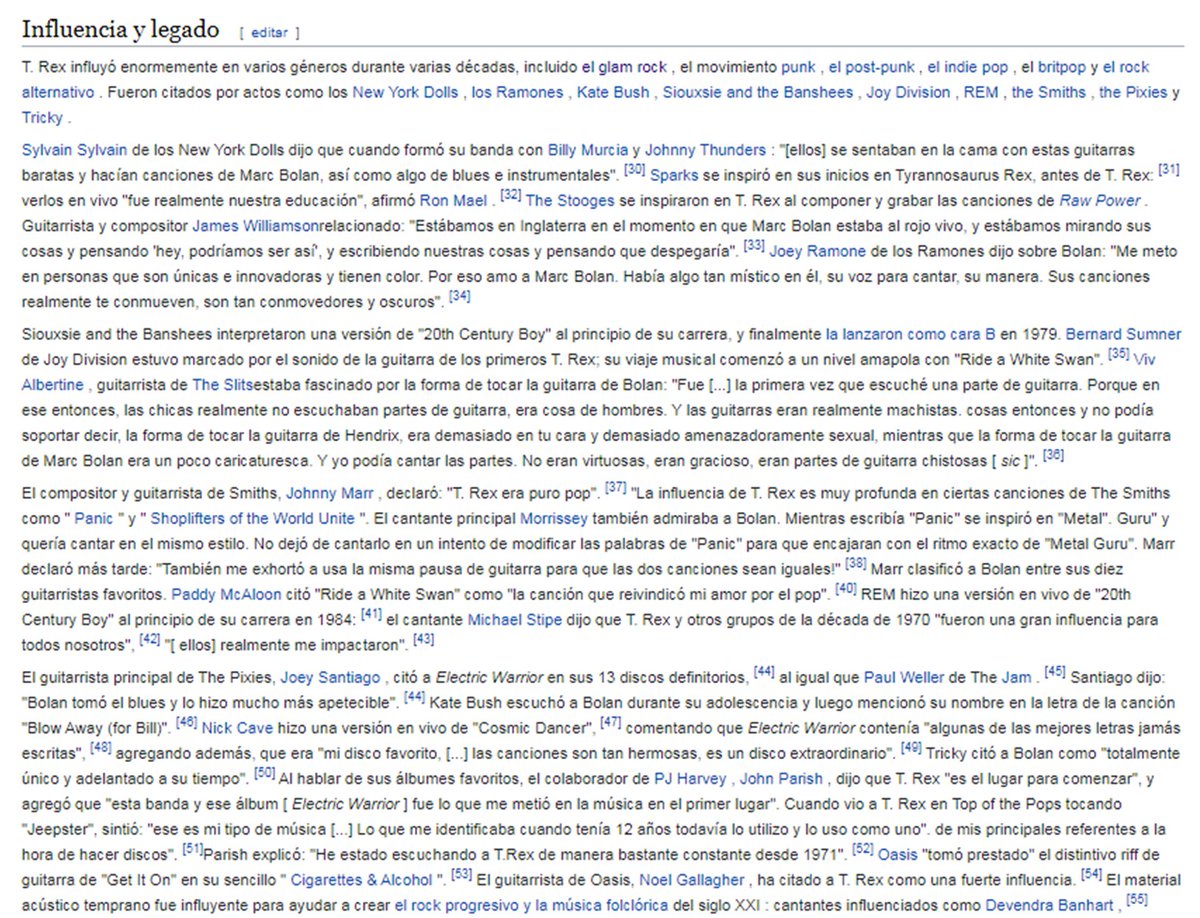The image size is (1200, 918).
Task: Visit 'The Slits' link
Action: coord(223,384)
